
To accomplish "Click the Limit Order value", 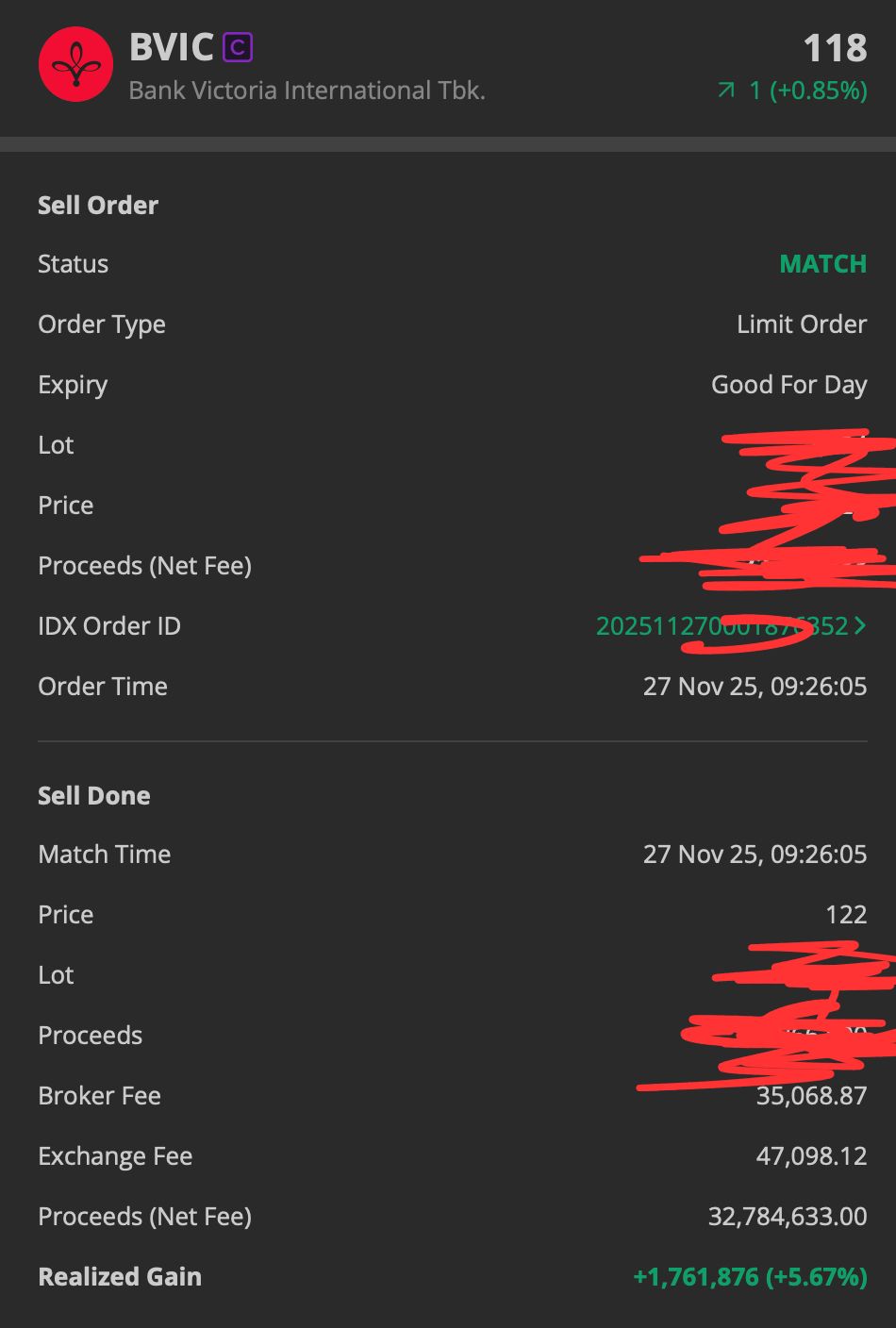I will [x=801, y=324].
